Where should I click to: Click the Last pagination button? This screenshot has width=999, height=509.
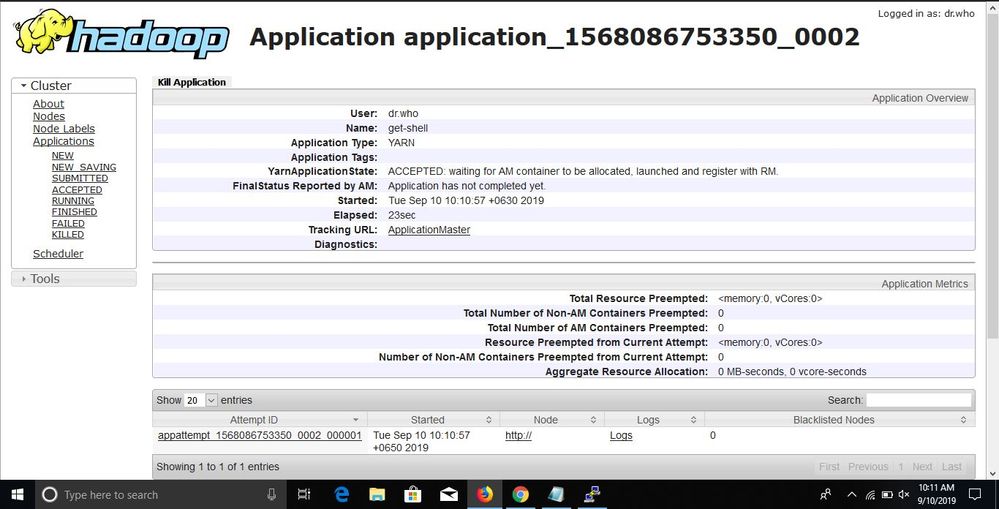(x=951, y=467)
